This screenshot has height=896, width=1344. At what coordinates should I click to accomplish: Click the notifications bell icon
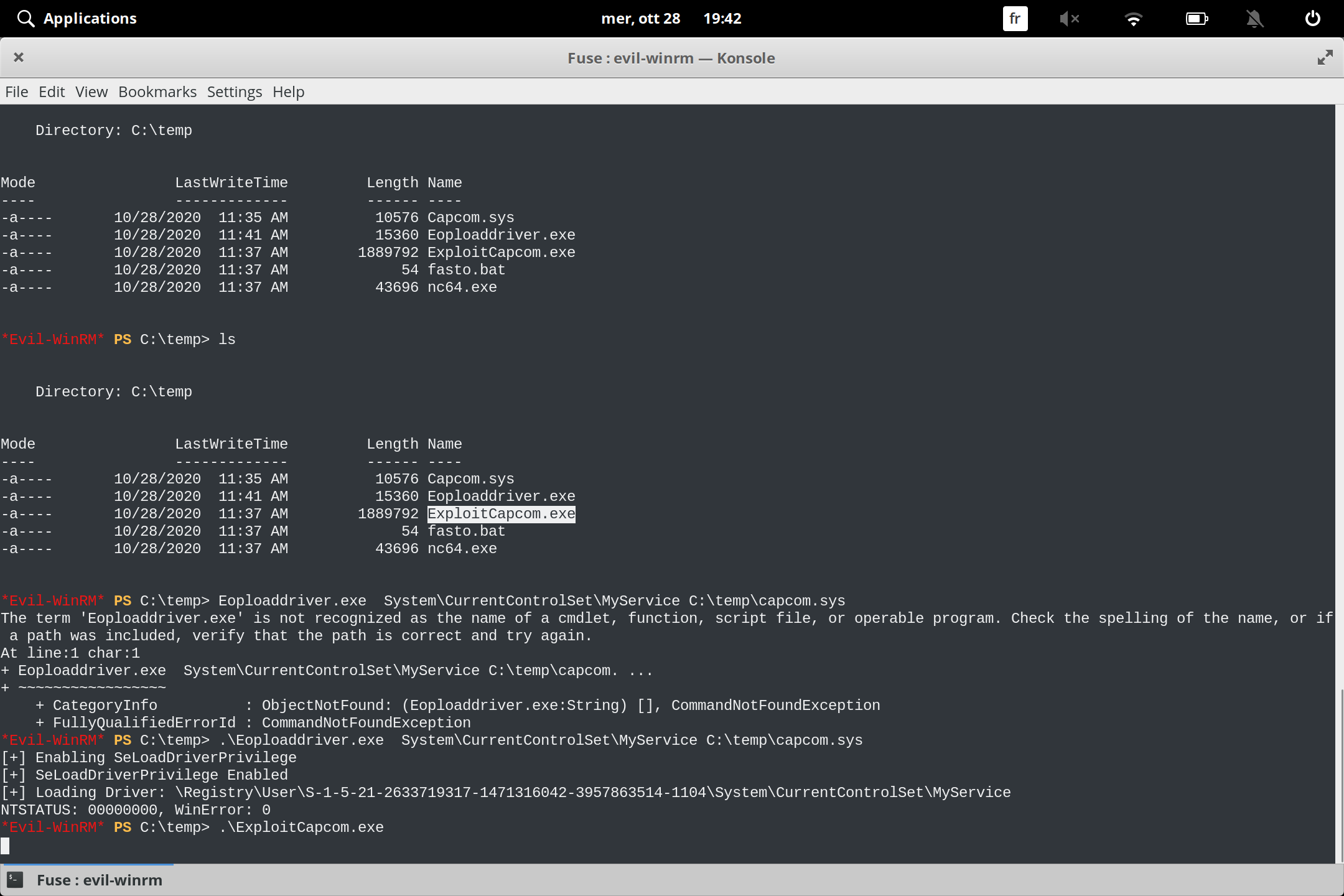click(x=1254, y=18)
